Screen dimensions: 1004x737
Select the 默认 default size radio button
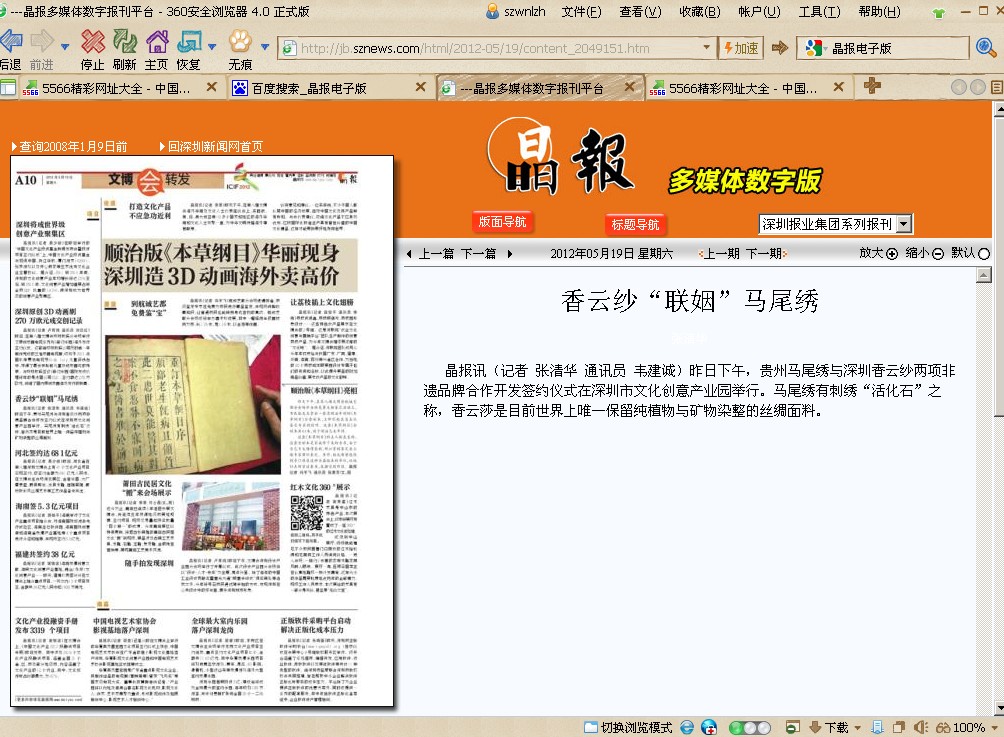[x=984, y=254]
